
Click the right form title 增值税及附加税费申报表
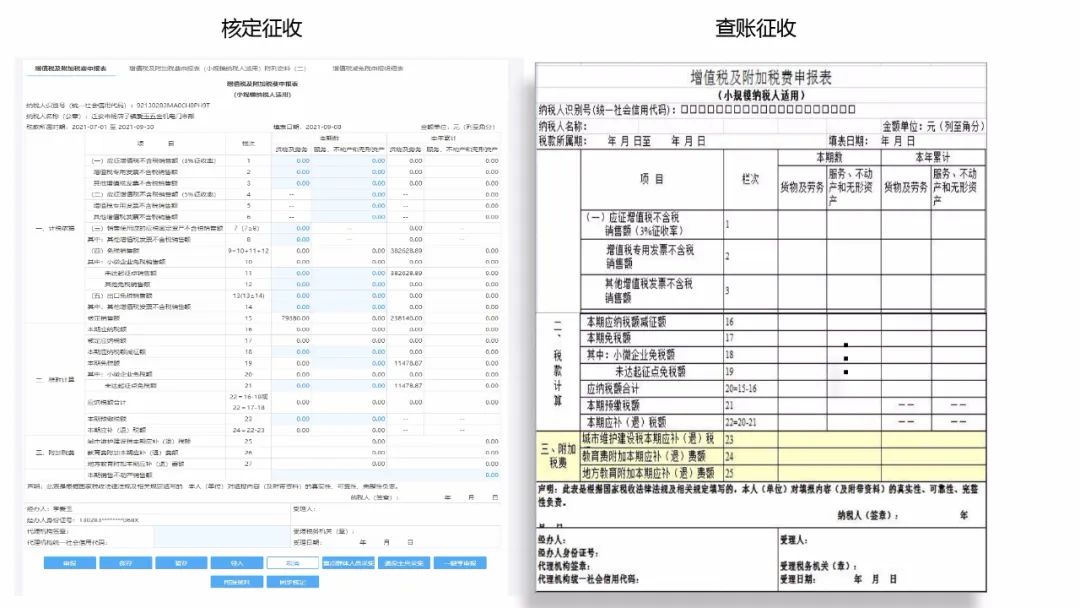(x=760, y=77)
